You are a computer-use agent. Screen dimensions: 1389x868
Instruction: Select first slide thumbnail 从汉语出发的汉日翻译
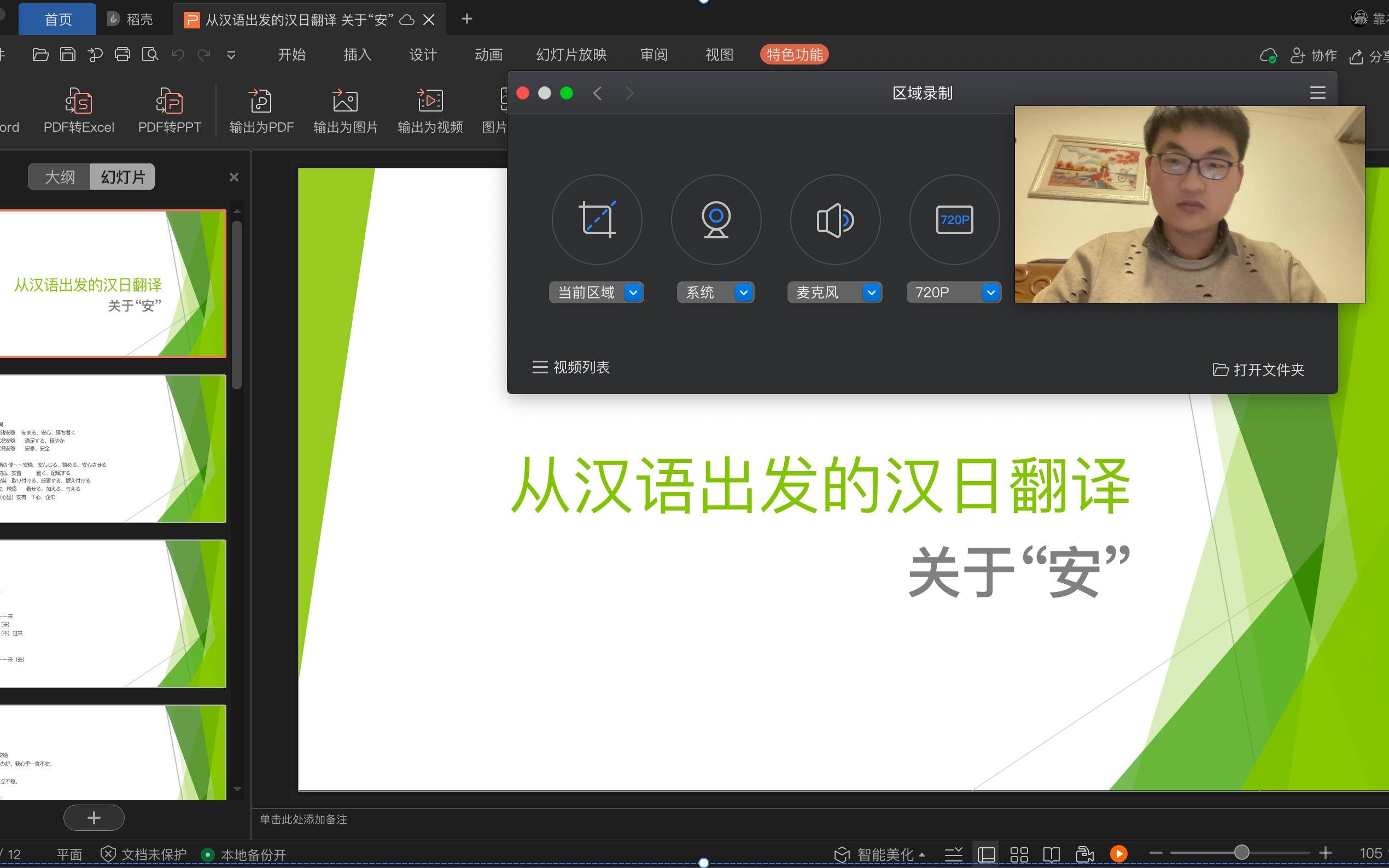click(x=113, y=284)
